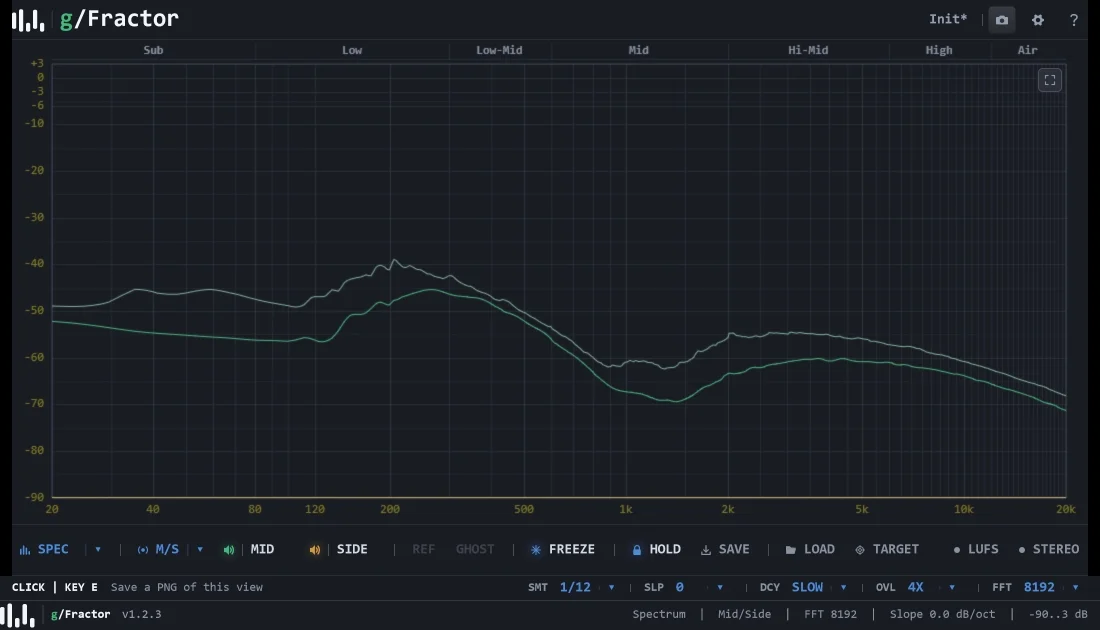Viewport: 1100px width, 630px height.
Task: Open the DCY decay dropdown arrow
Action: (x=843, y=587)
